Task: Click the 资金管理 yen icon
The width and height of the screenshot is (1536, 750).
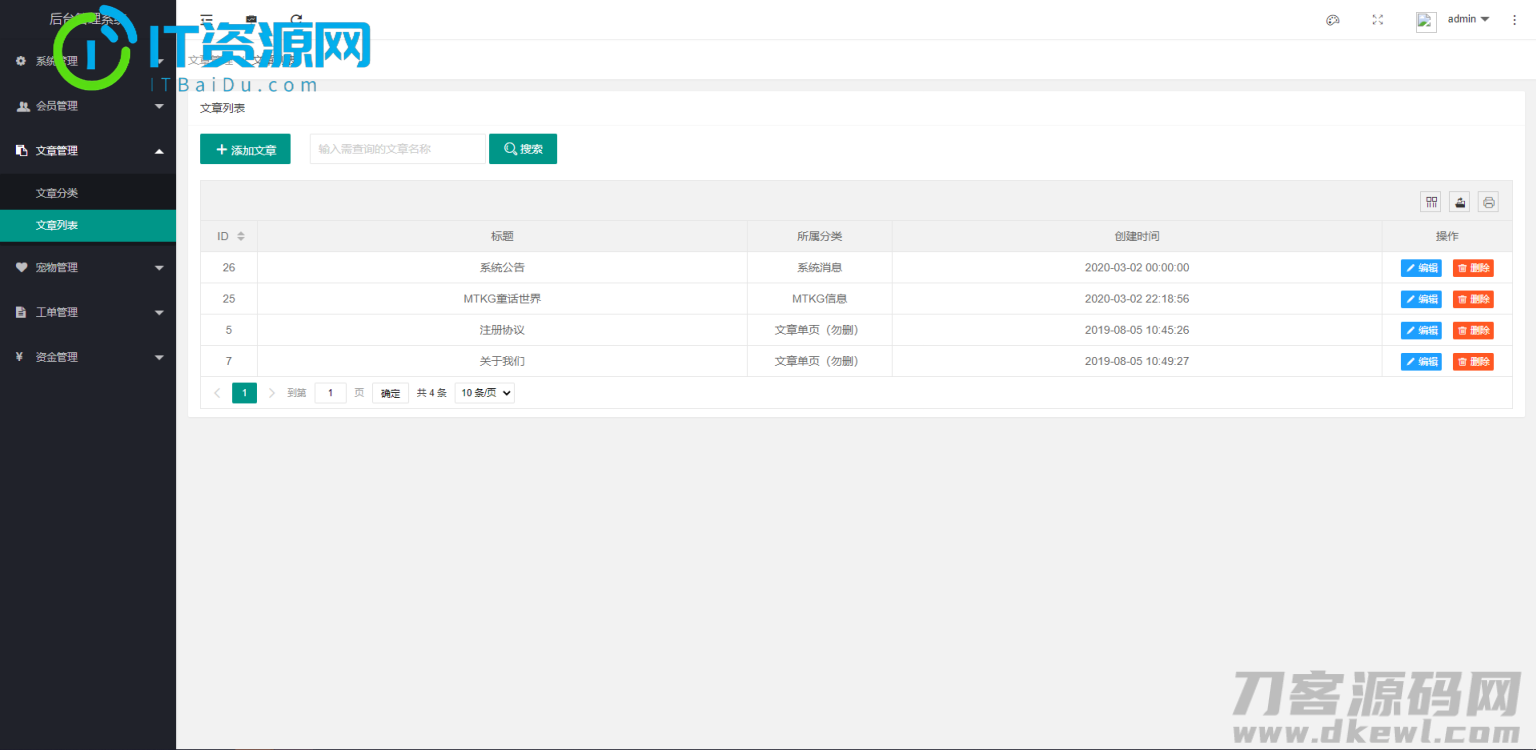Action: tap(20, 357)
